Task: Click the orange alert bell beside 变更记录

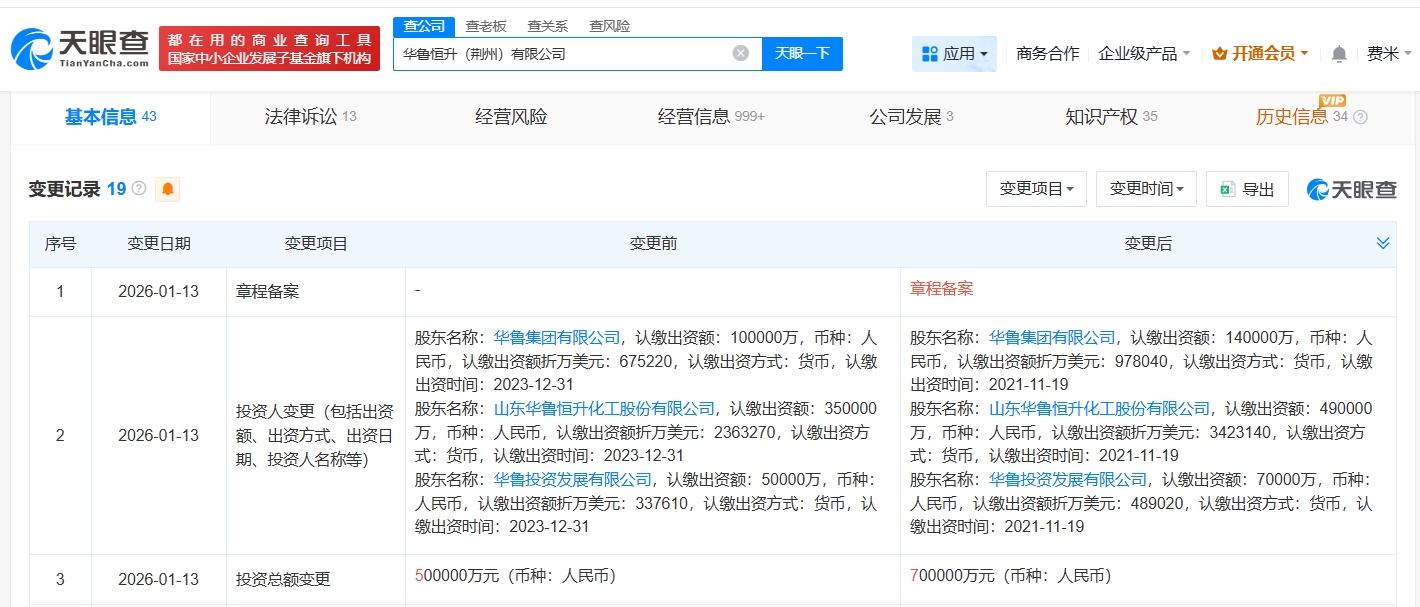Action: (x=167, y=188)
